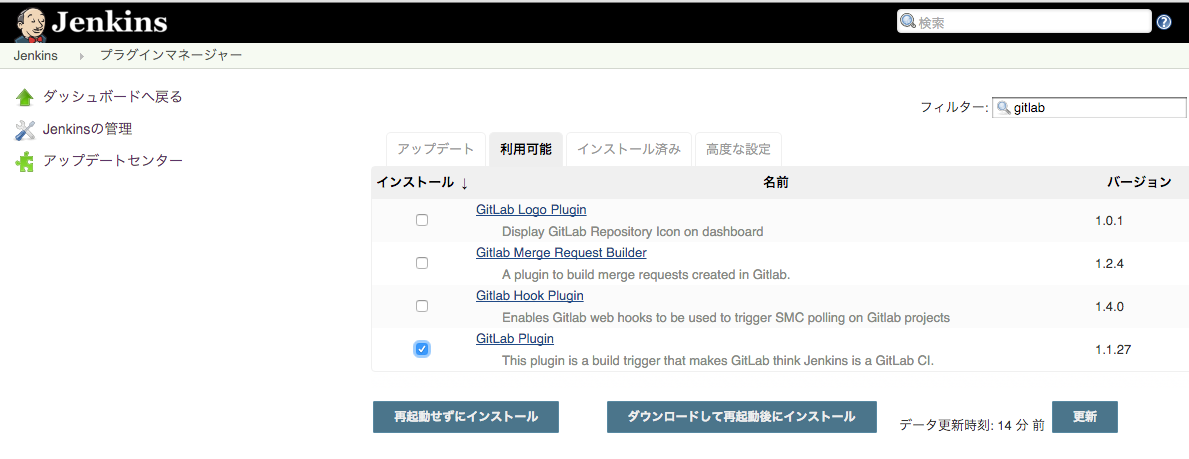Click the Jenkins title text in header
The image size is (1189, 459).
click(x=109, y=22)
